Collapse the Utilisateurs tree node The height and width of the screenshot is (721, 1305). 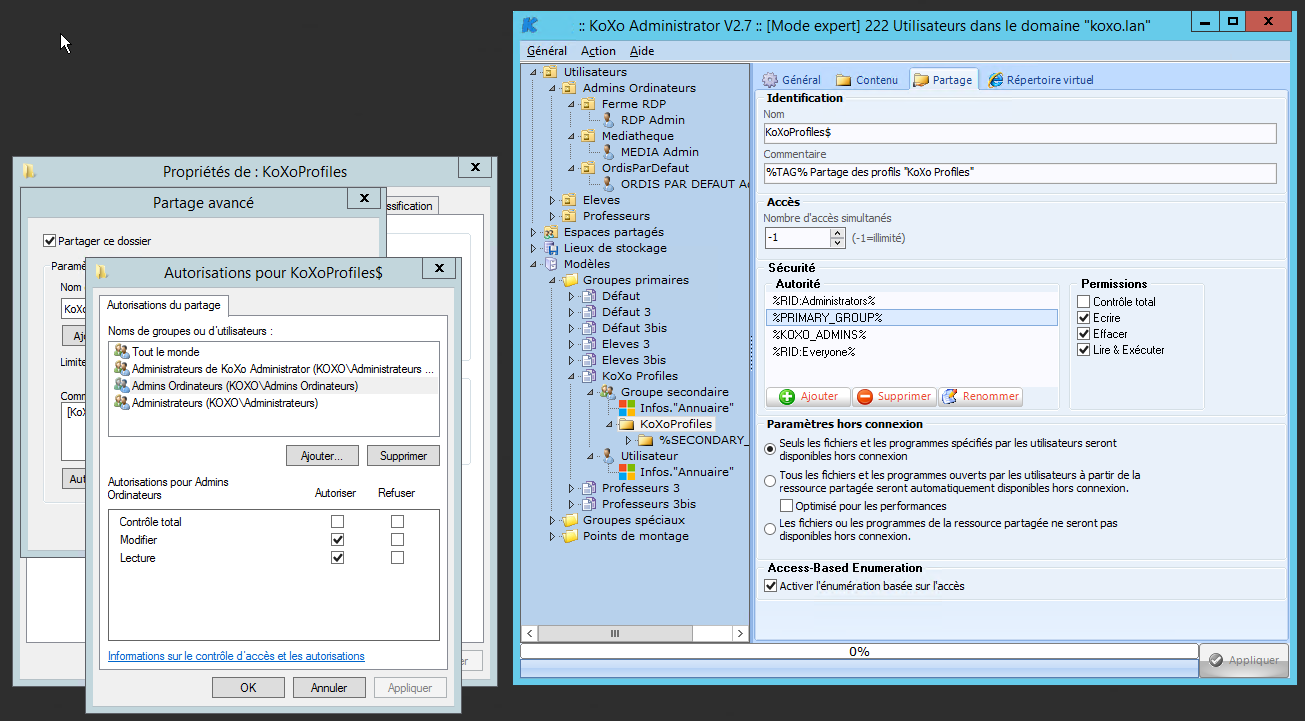pos(535,72)
